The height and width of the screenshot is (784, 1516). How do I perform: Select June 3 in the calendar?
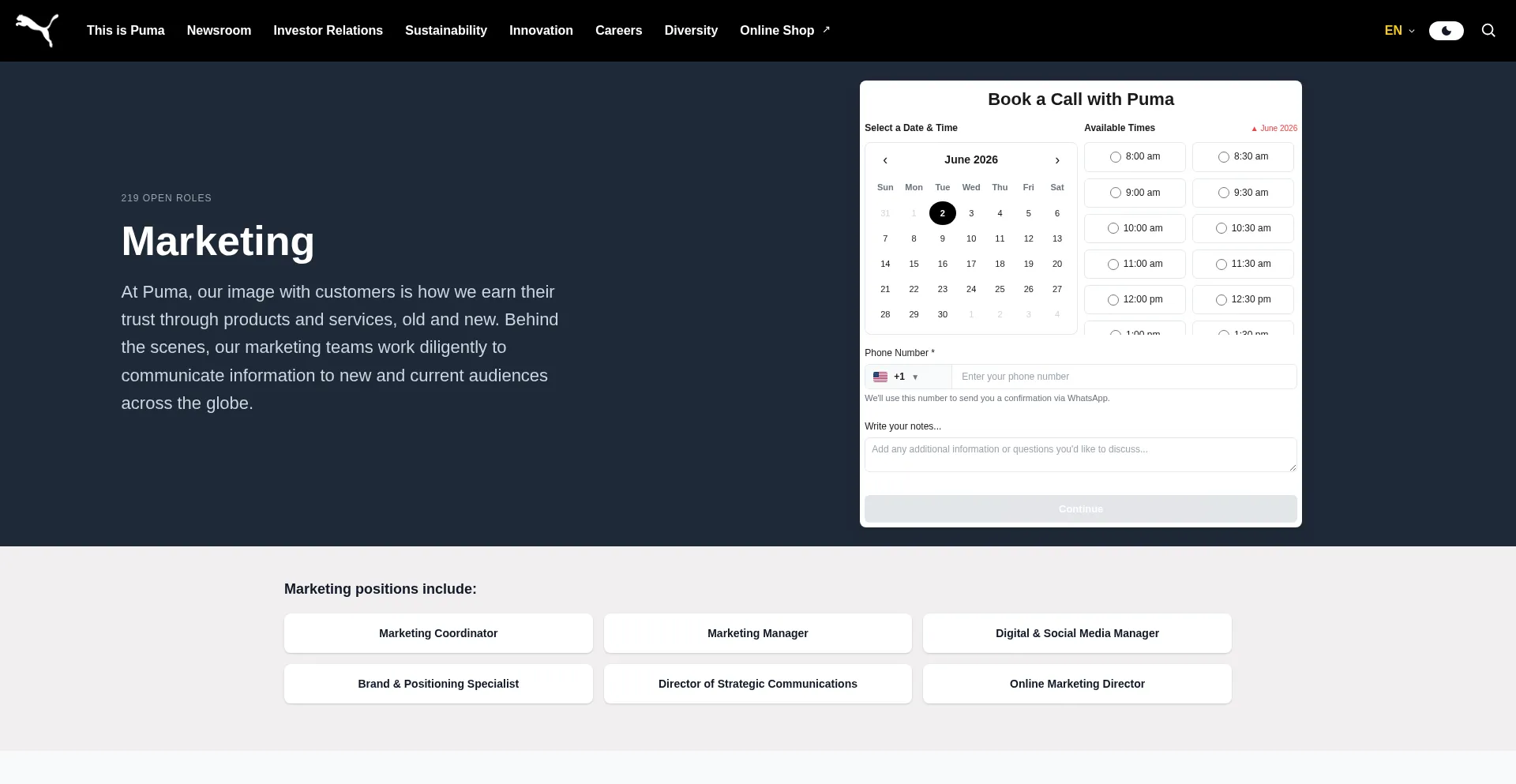[x=971, y=213]
